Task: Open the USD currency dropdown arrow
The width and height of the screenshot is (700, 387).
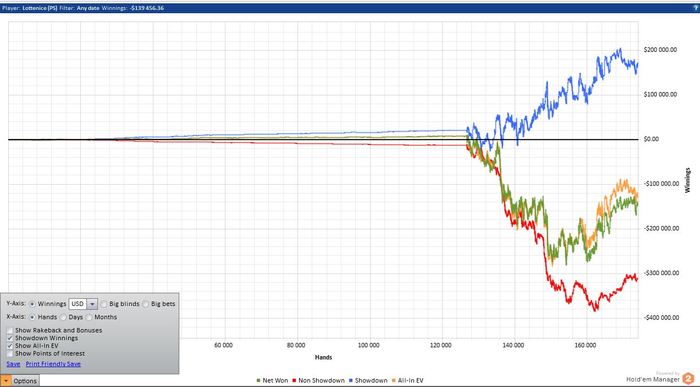Action: pyautogui.click(x=92, y=304)
